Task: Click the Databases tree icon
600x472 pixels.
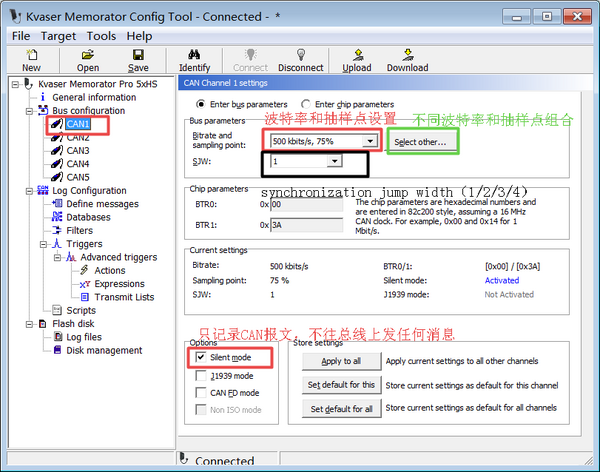Action: coord(57,217)
